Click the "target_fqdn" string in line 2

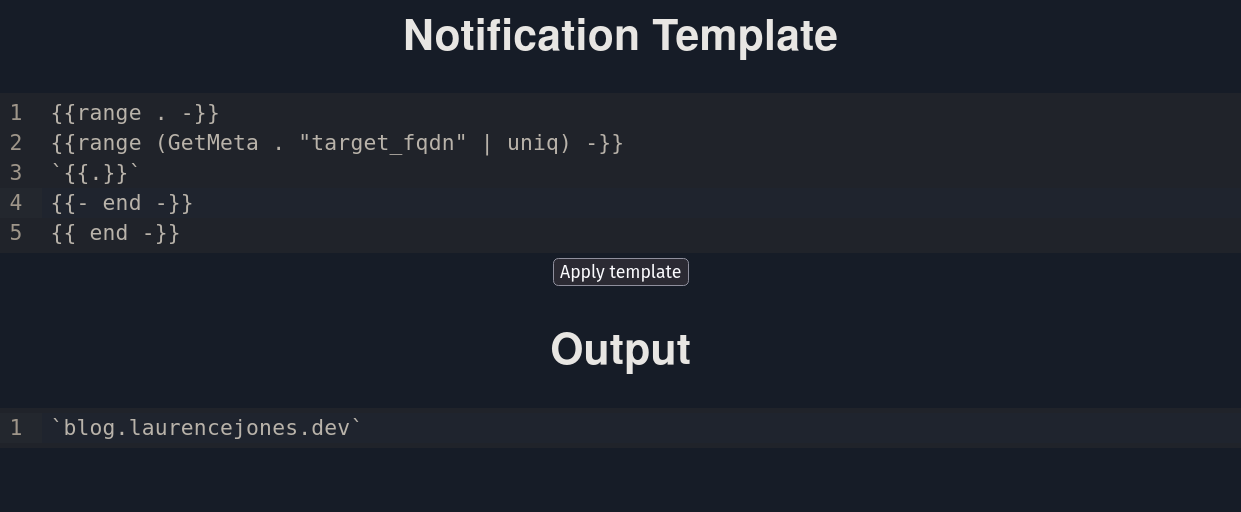click(x=383, y=143)
